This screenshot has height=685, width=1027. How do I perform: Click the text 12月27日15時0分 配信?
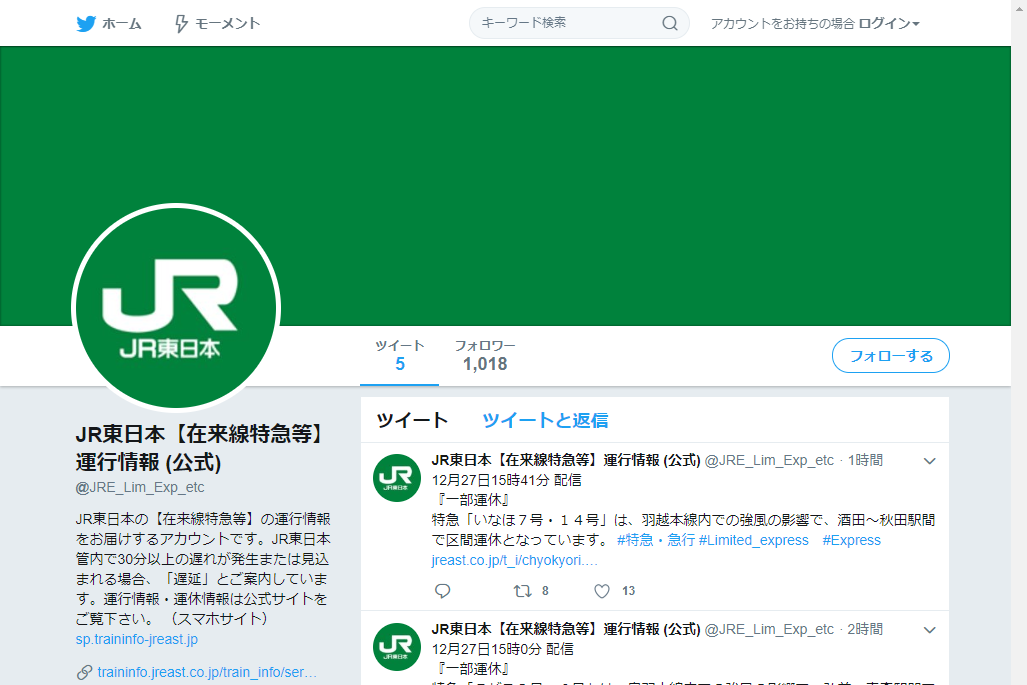click(502, 649)
